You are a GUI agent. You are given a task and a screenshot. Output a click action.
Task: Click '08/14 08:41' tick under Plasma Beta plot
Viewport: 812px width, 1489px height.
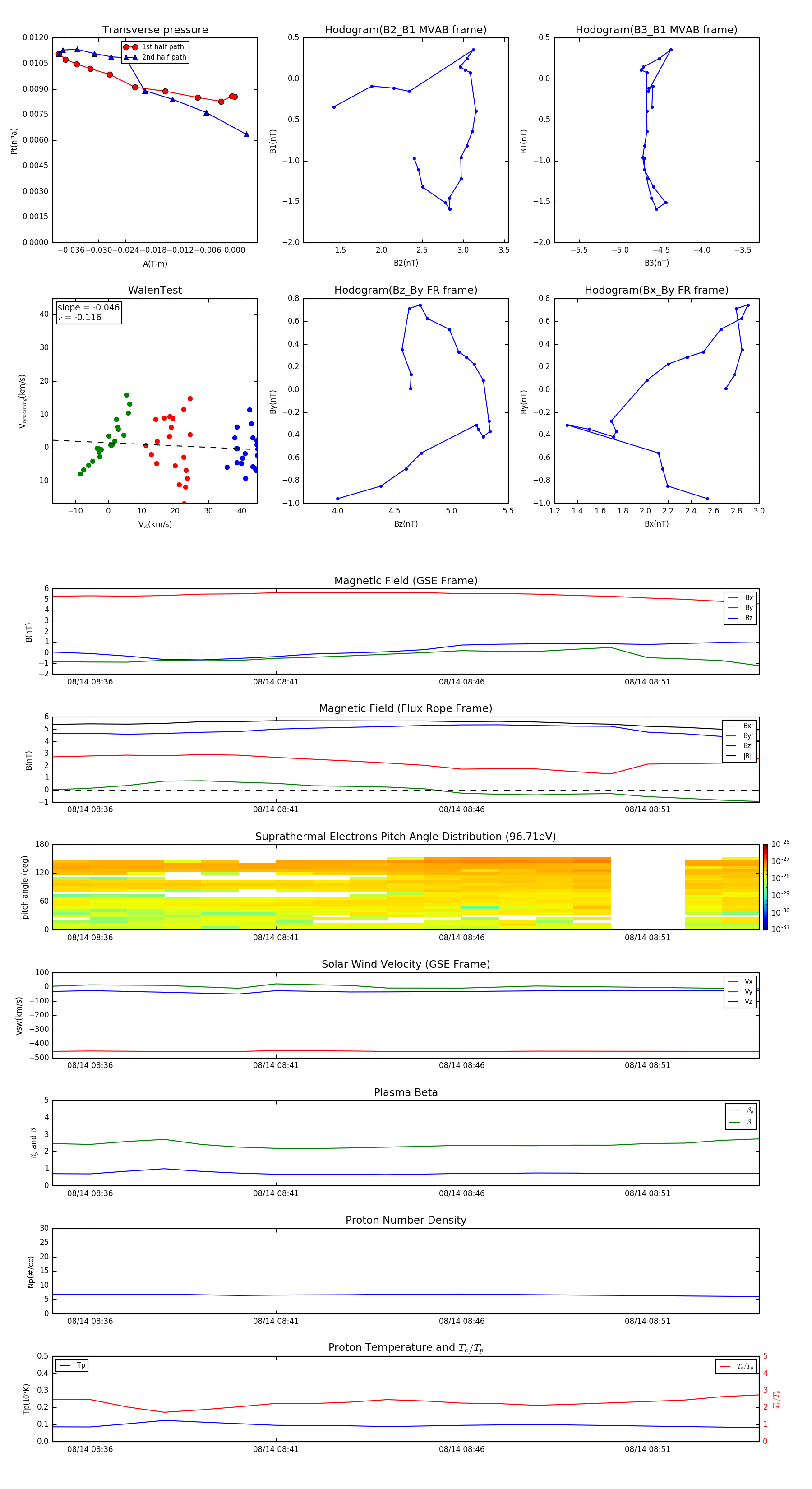tap(276, 1193)
